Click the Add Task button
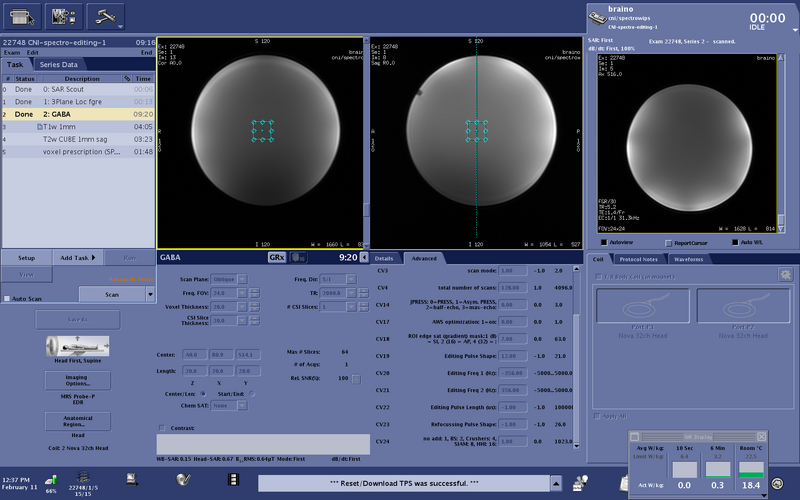The width and height of the screenshot is (800, 500). pyautogui.click(x=78, y=258)
